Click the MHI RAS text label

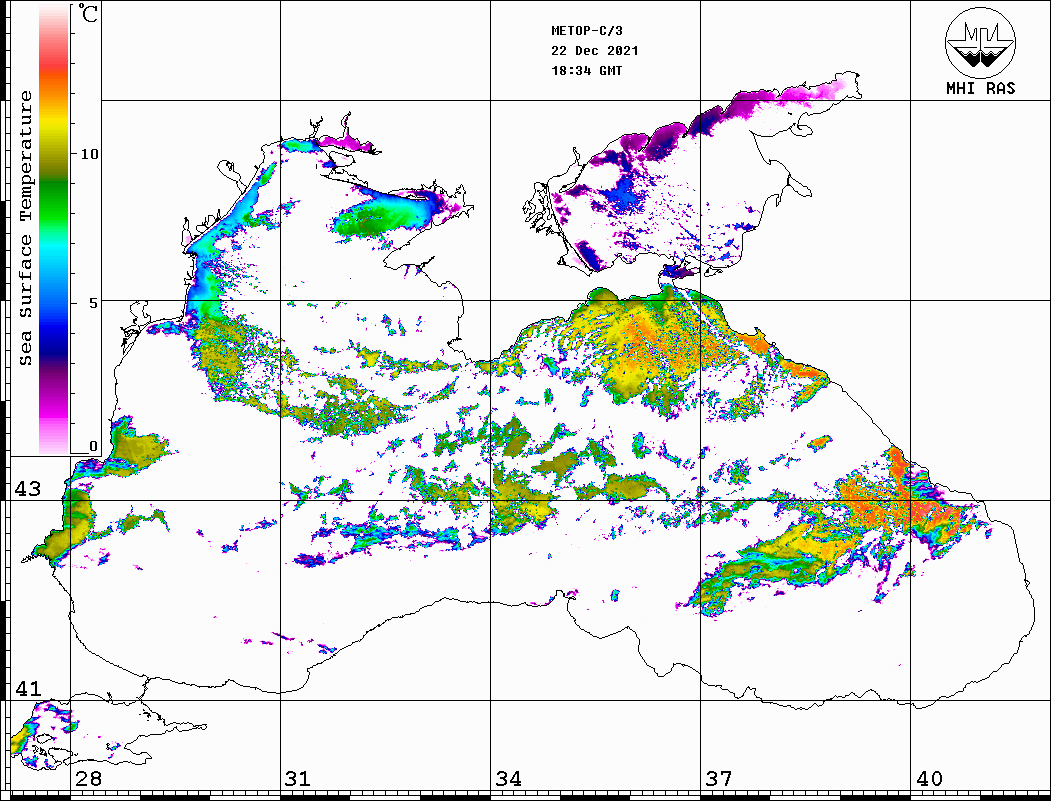point(981,88)
